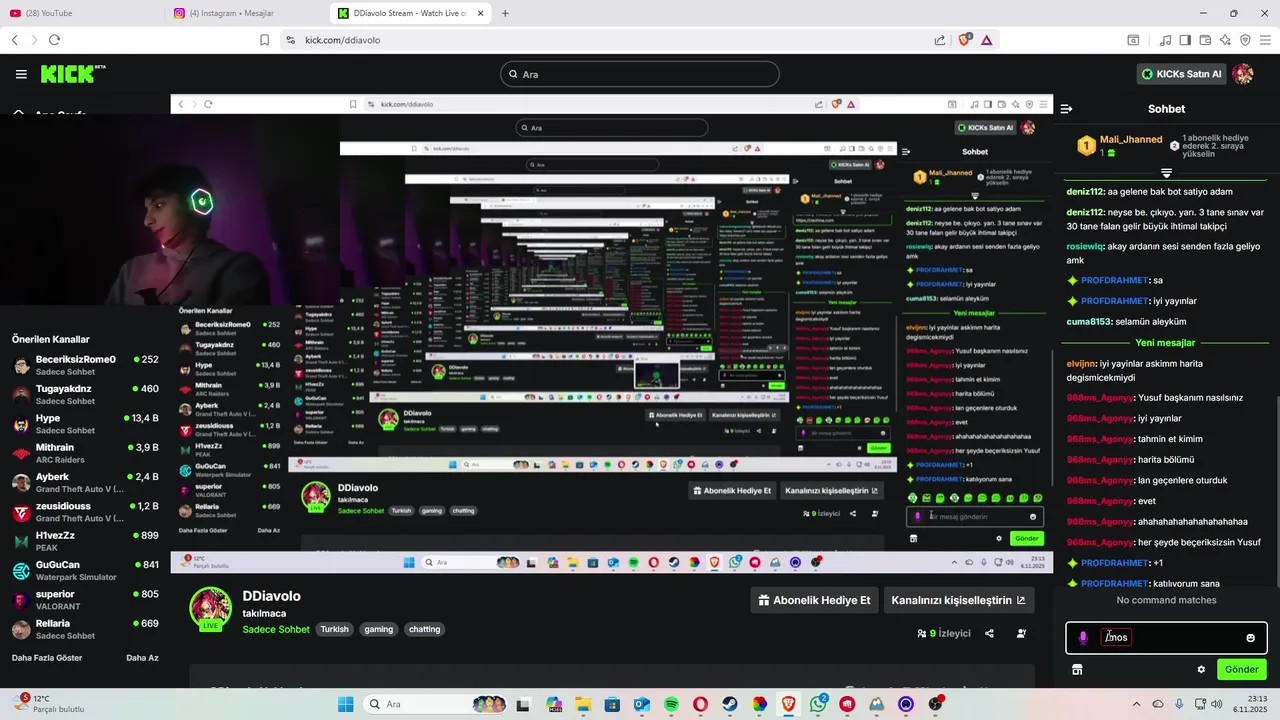The image size is (1280, 720).
Task: Click the DDiavolo streamer avatar
Action: 211,608
